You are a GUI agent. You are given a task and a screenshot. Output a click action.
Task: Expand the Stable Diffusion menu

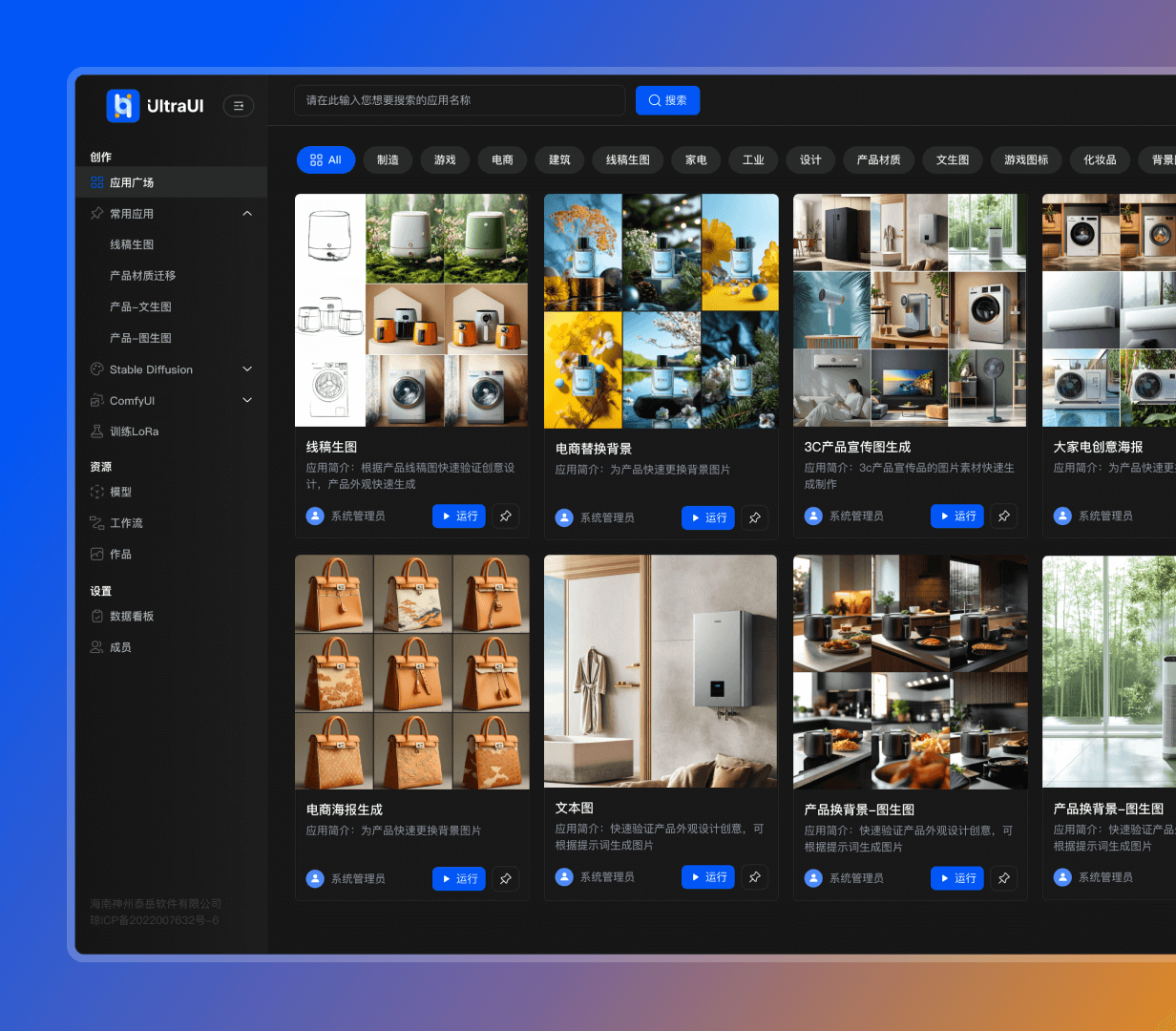click(247, 369)
